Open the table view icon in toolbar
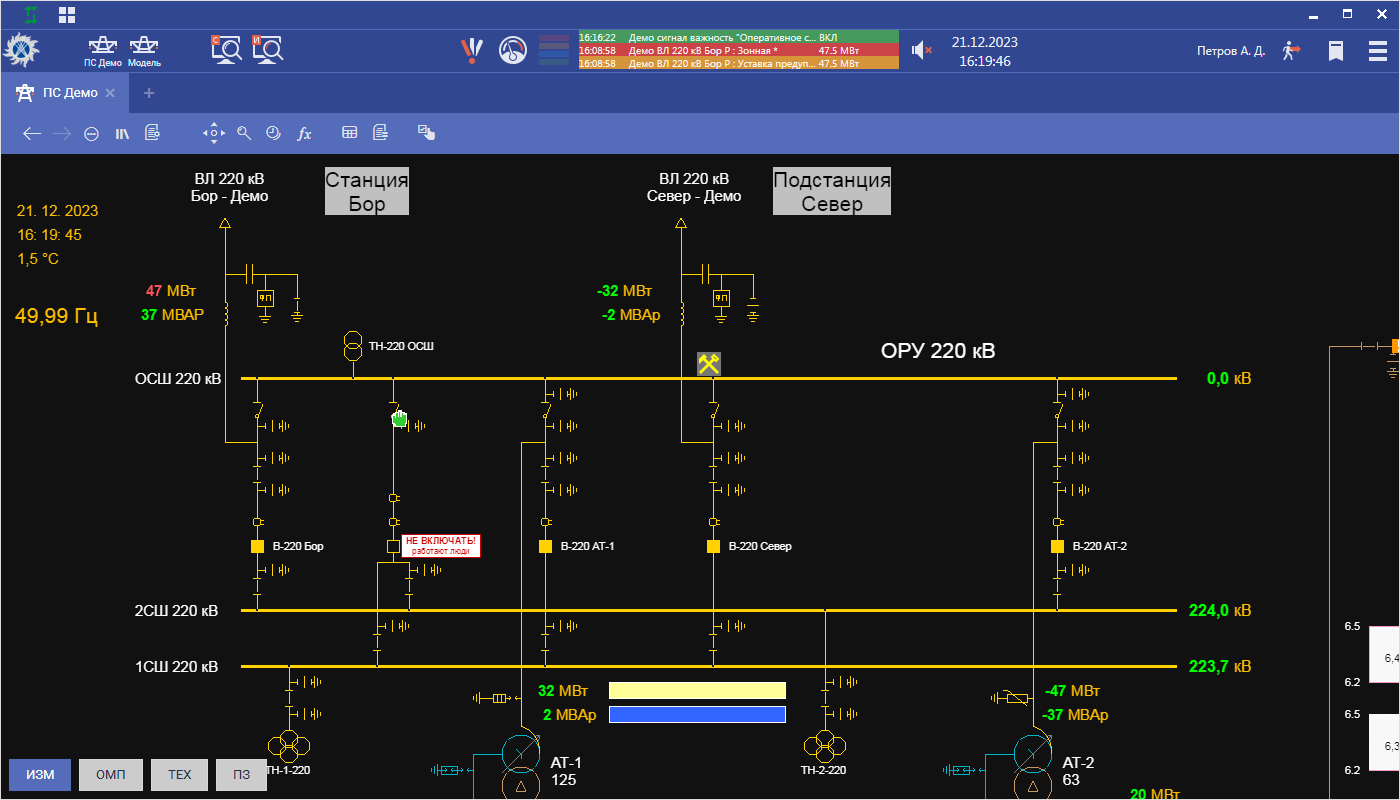 (350, 133)
